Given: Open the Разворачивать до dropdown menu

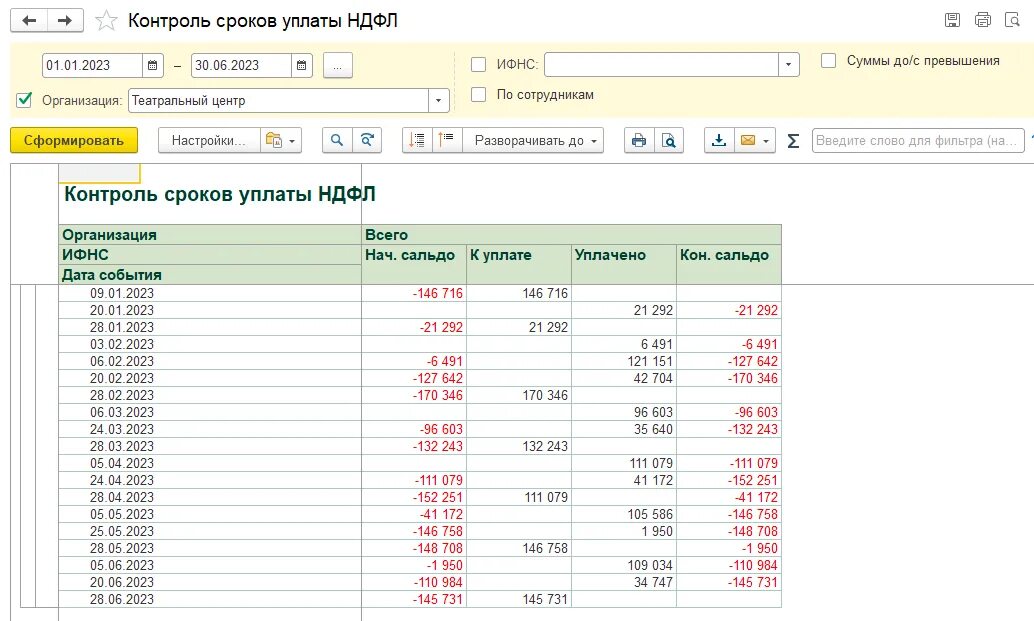Looking at the screenshot, I should [533, 140].
